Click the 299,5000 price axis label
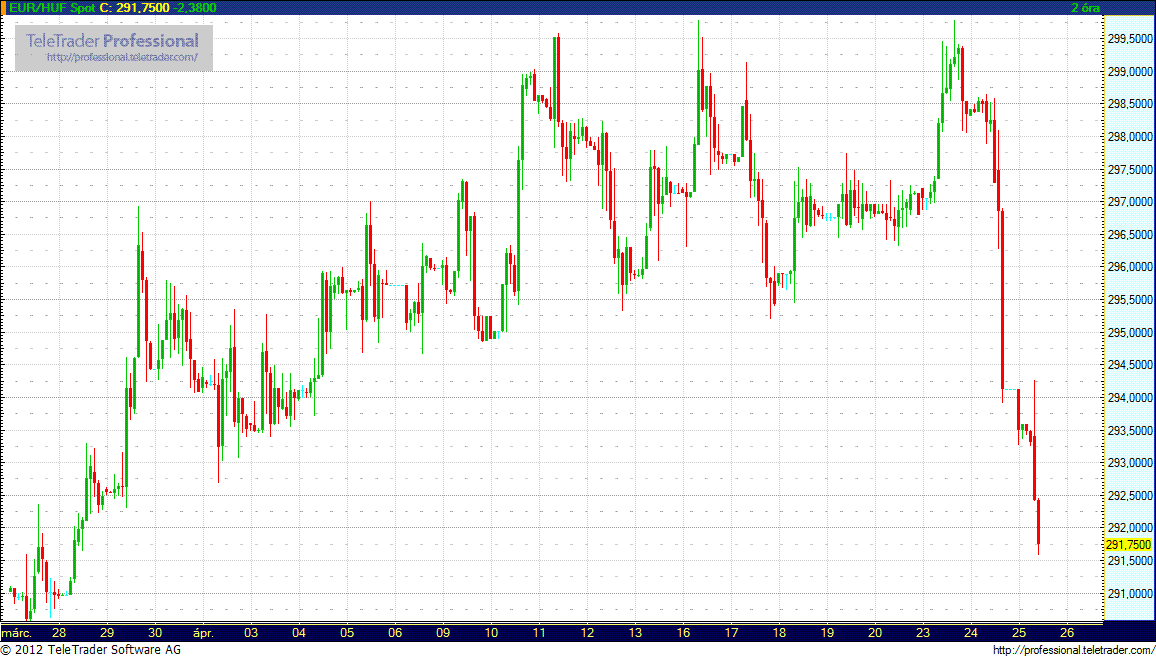Viewport: 1156px width, 659px height. pyautogui.click(x=1131, y=39)
